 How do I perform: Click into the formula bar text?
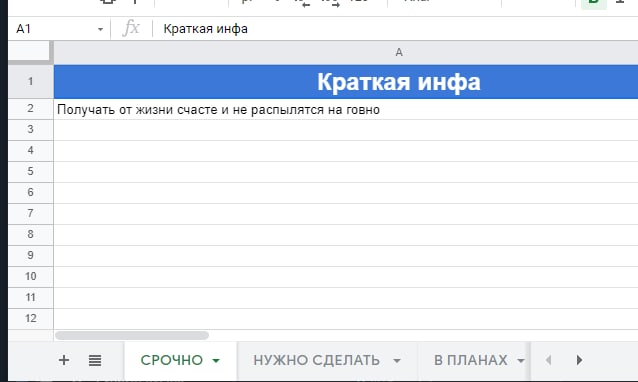pyautogui.click(x=205, y=29)
